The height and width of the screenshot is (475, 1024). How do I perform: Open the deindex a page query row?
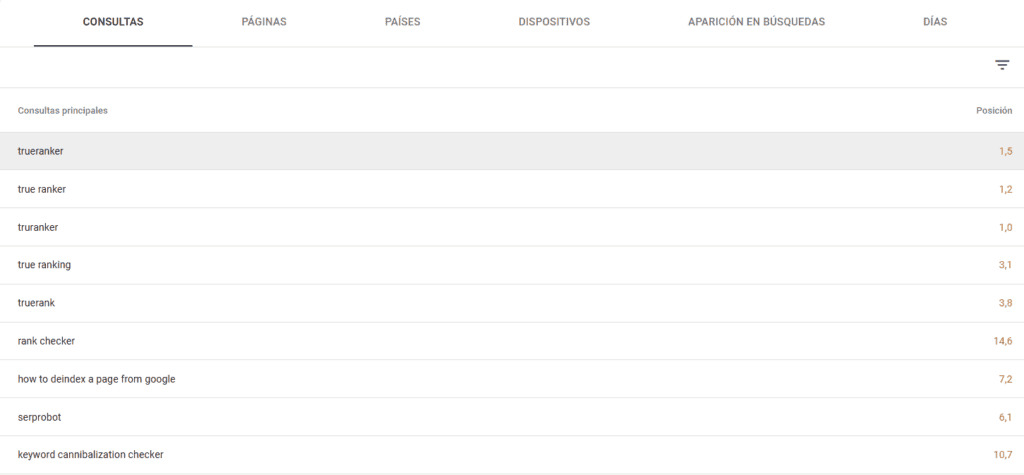point(97,379)
